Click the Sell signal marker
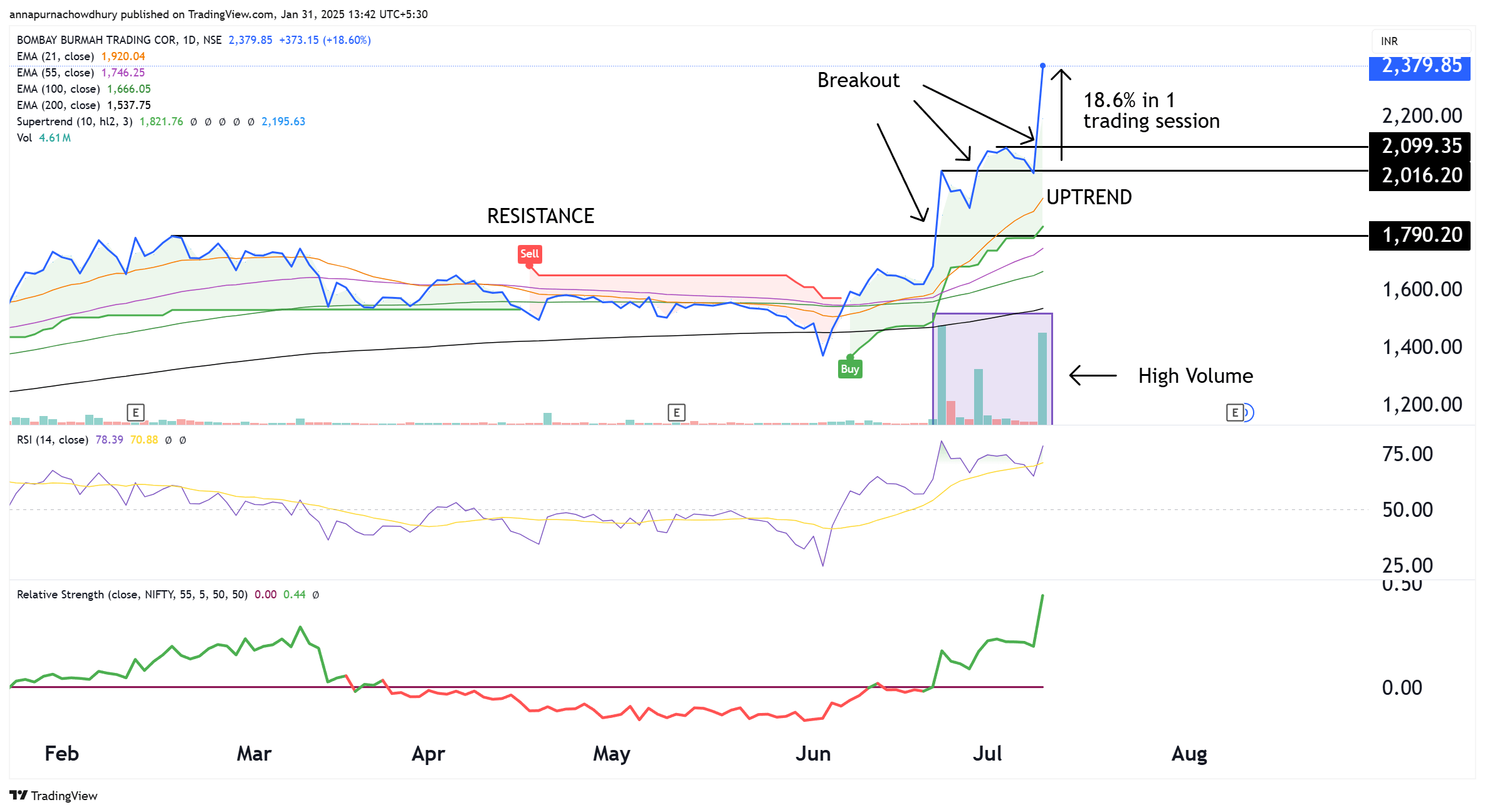Viewport: 1485px width, 812px height. 529,254
